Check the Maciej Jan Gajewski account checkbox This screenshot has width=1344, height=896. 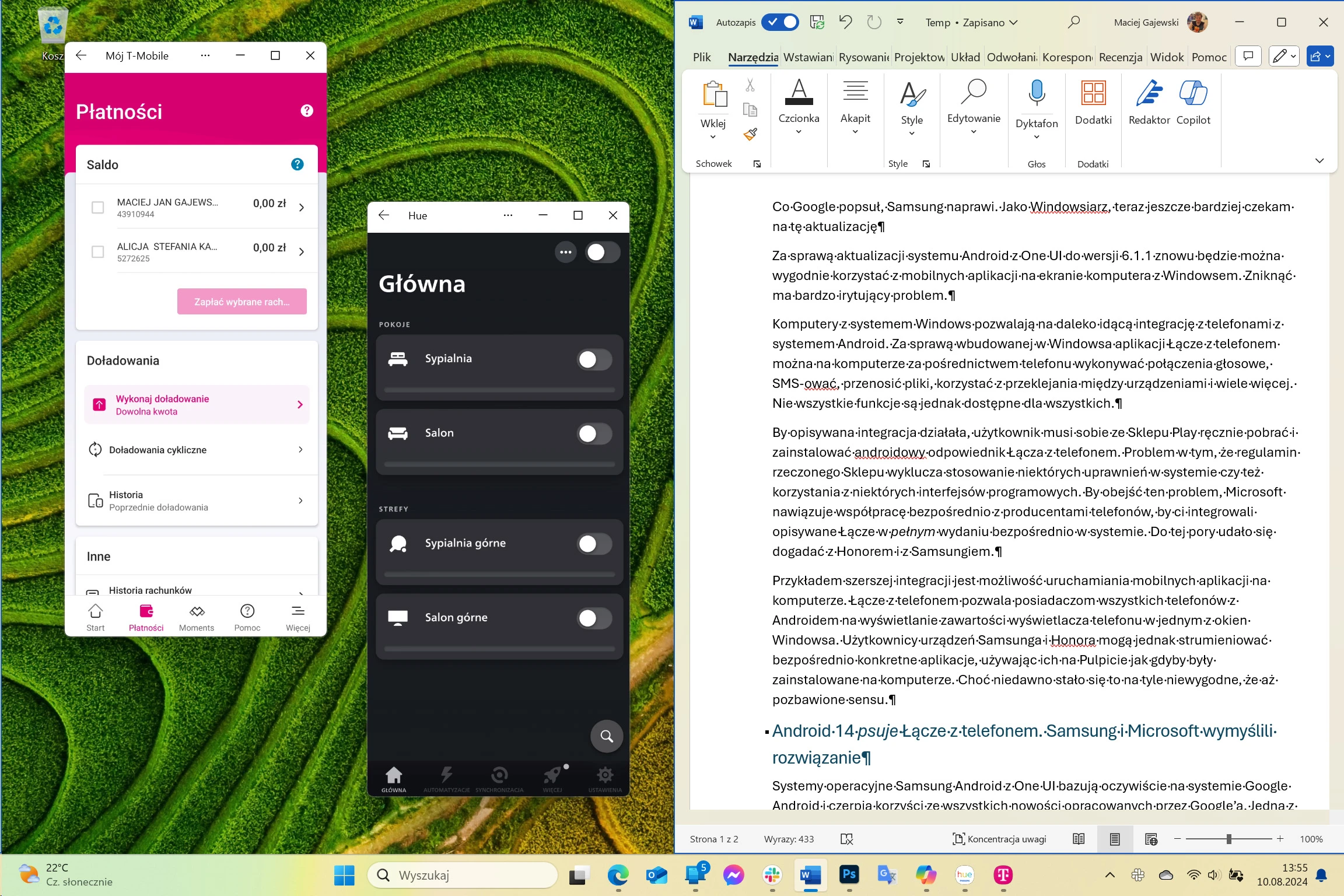[98, 207]
